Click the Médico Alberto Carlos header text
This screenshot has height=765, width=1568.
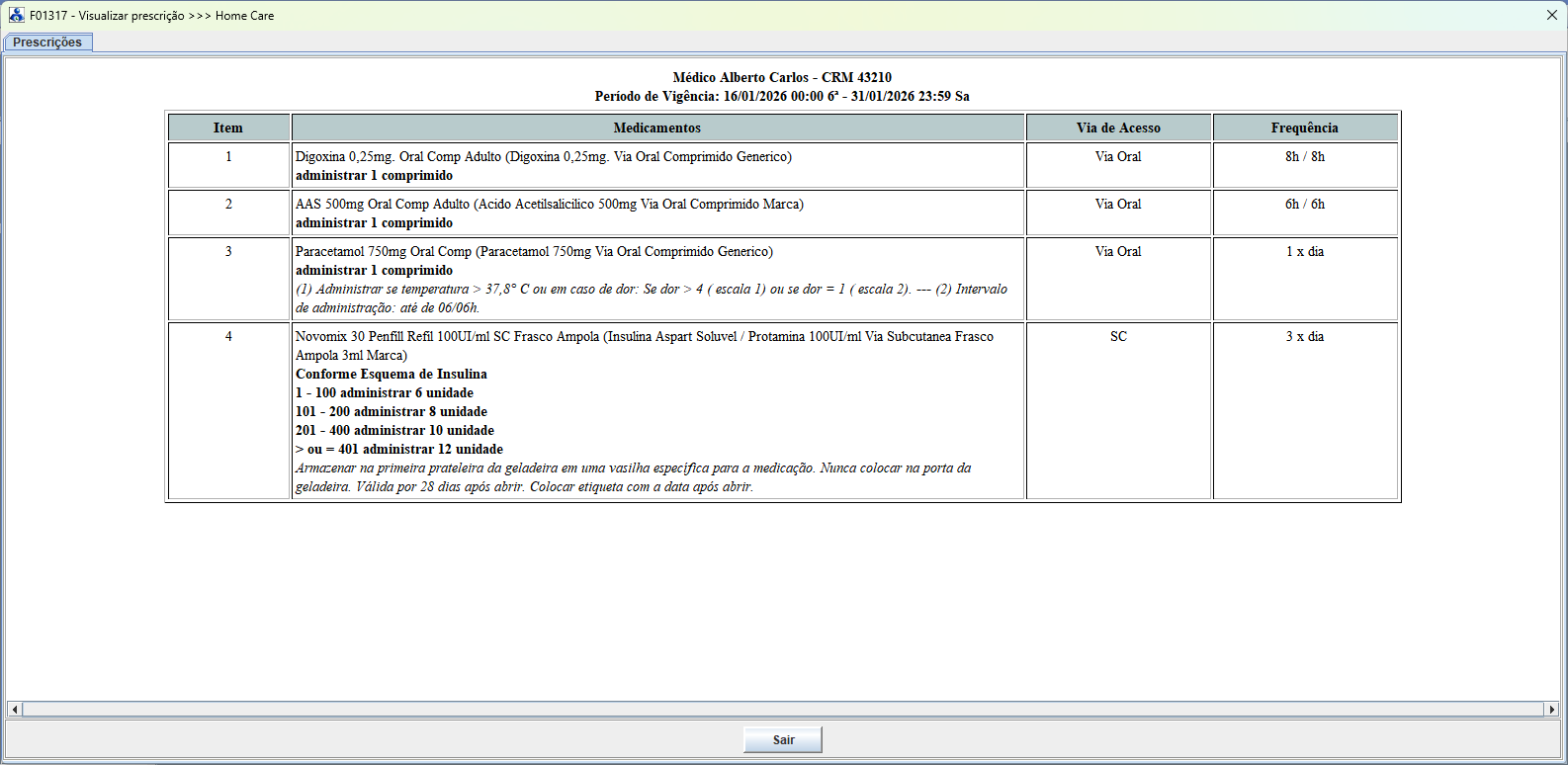click(x=782, y=77)
